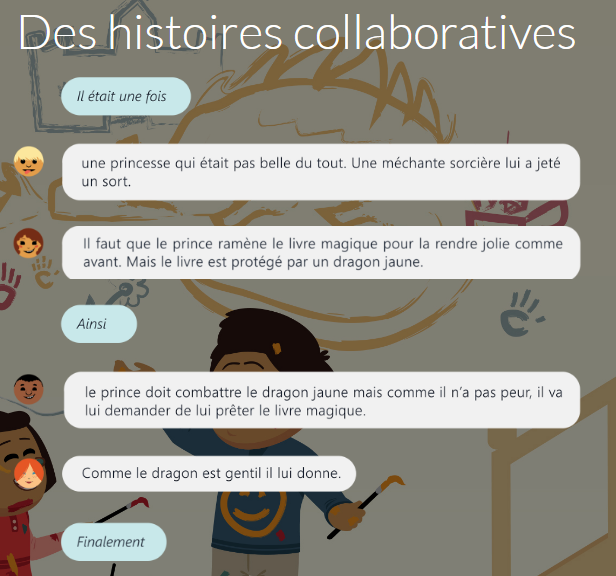The height and width of the screenshot is (576, 616).
Task: Click the dark-skinned boy avatar icon
Action: click(x=29, y=389)
